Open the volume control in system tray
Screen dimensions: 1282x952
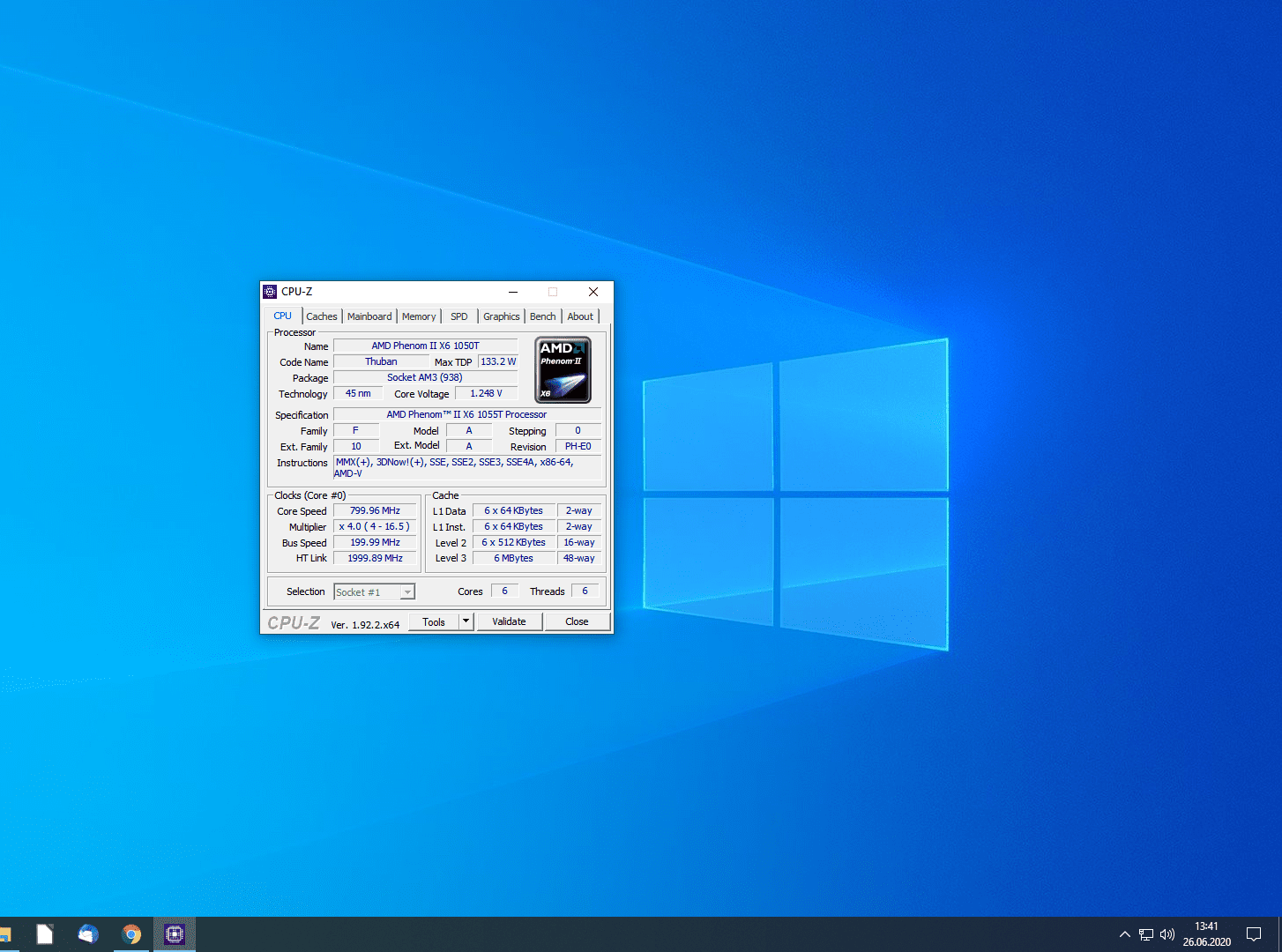tap(1167, 934)
